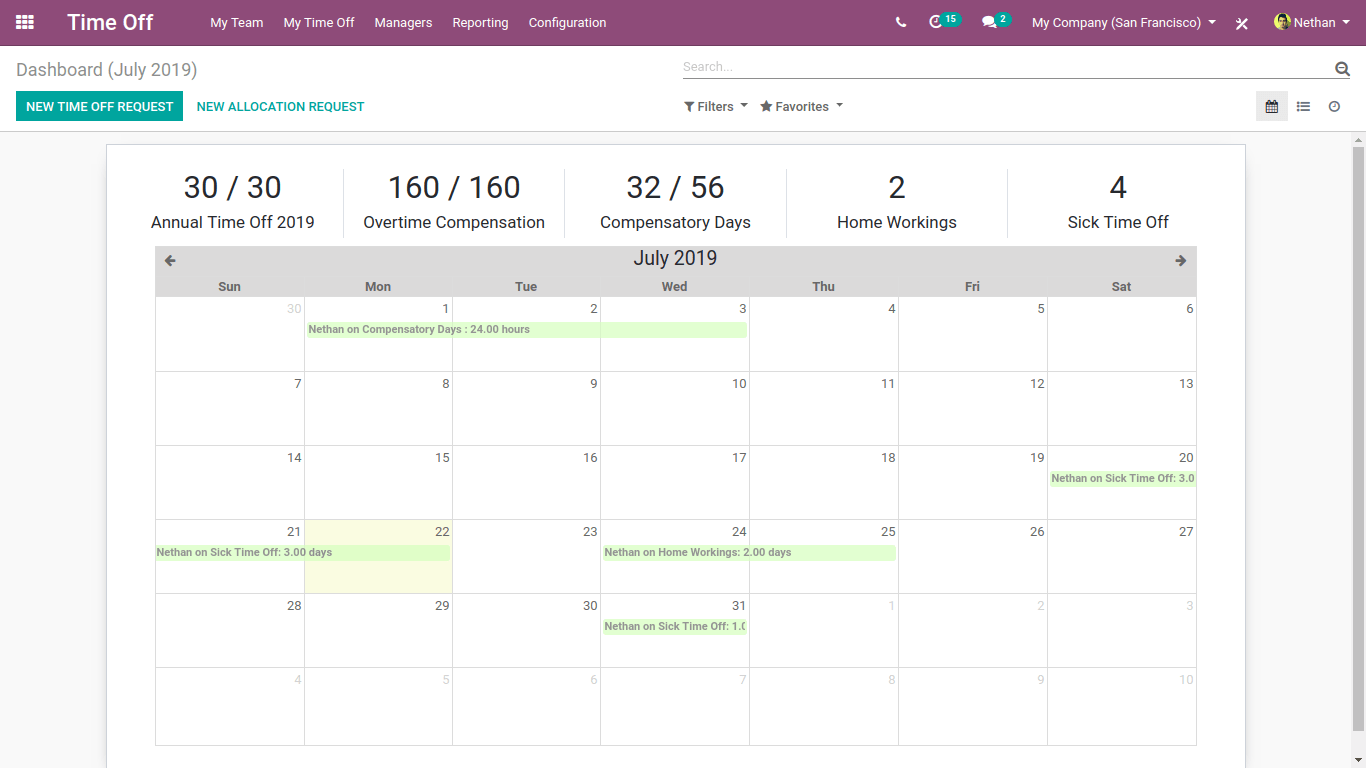Viewport: 1366px width, 768px height.
Task: Click New Time Off Request button
Action: tap(99, 106)
